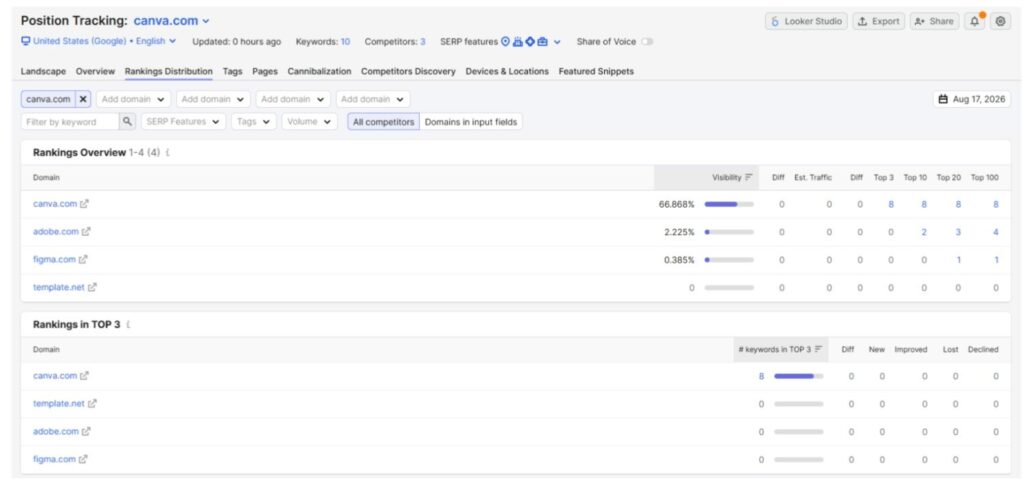The width and height of the screenshot is (1024, 479).
Task: Open the Tags filter dropdown
Action: pyautogui.click(x=253, y=122)
